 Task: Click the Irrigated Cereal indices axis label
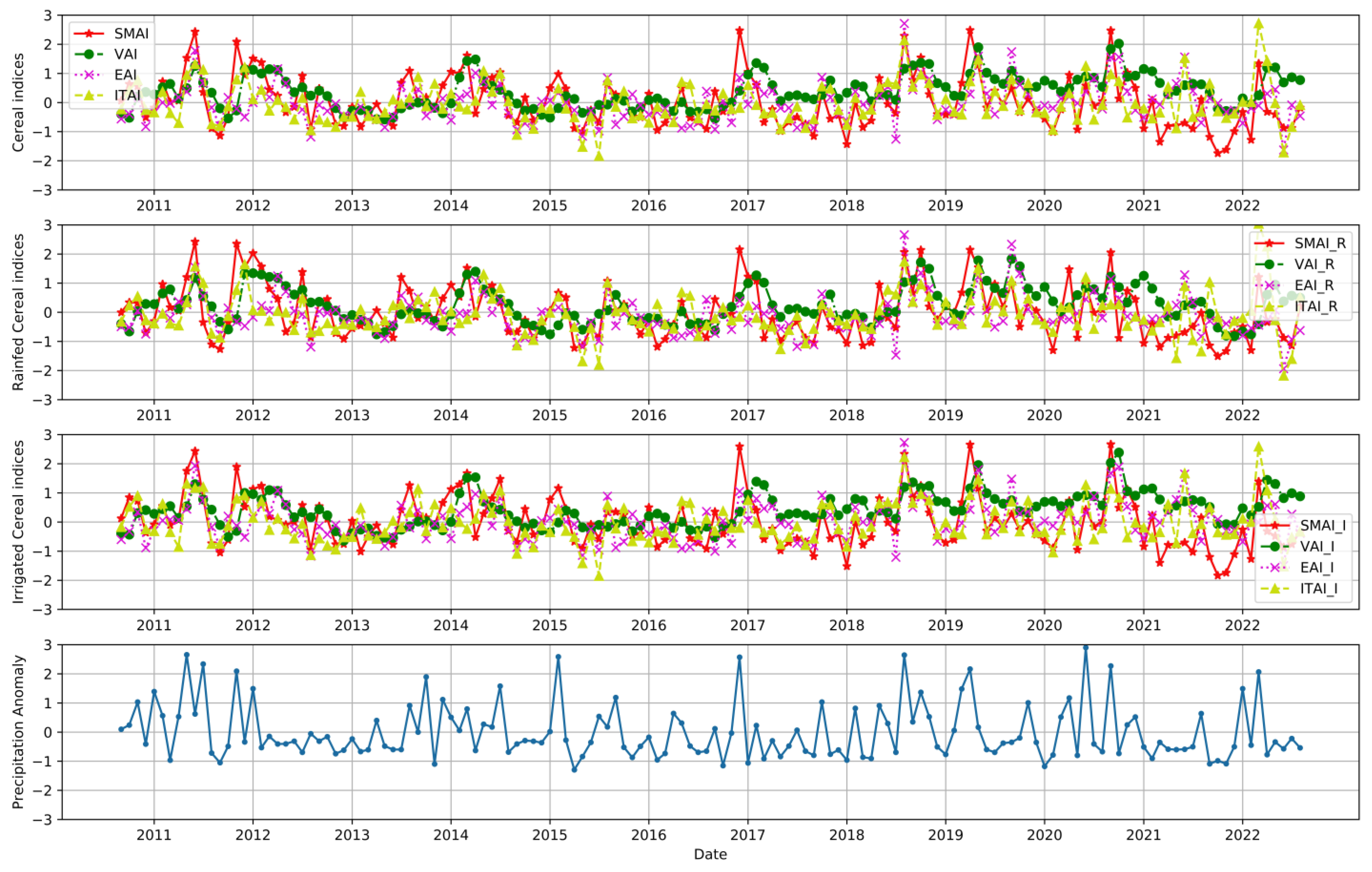(x=18, y=522)
